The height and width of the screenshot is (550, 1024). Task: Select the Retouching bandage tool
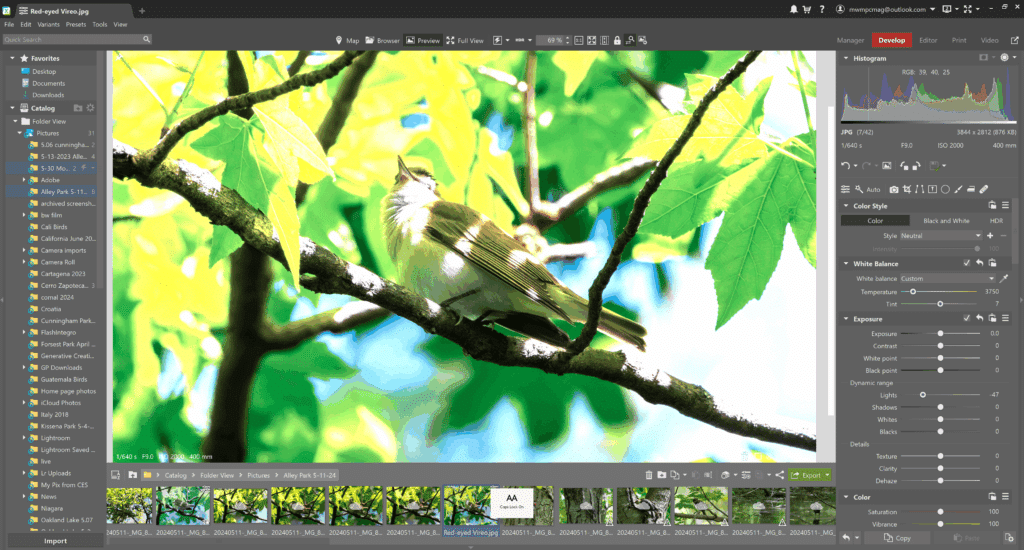pyautogui.click(x=984, y=189)
